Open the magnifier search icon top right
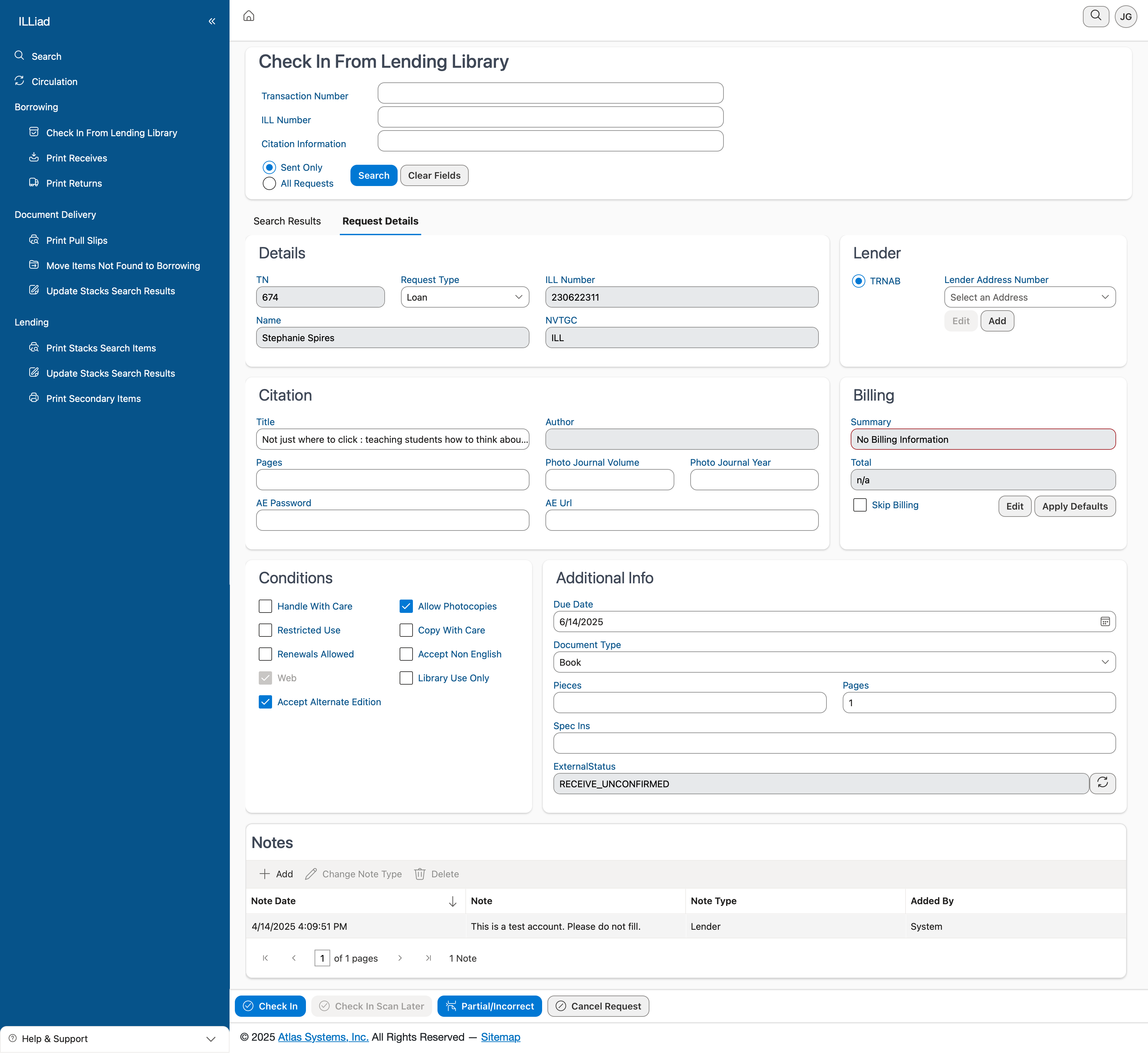Screen dimensions: 1148x1053 tap(1095, 16)
